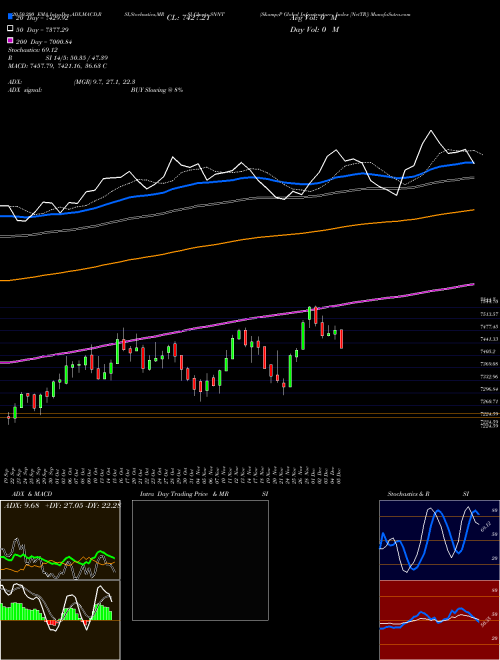The image size is (500, 660).
Task: Click the 'Avg Vol: 0 M' readout
Action: (x=314, y=18)
